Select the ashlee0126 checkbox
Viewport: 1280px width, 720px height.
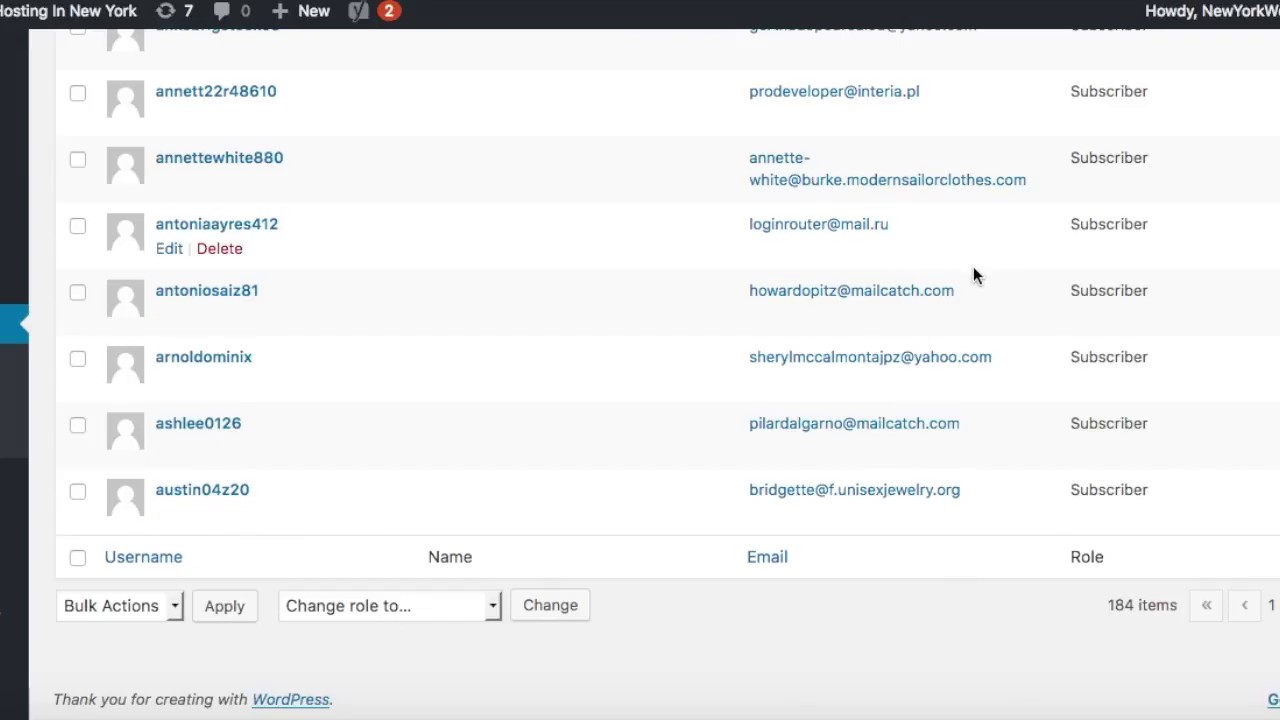(x=78, y=425)
